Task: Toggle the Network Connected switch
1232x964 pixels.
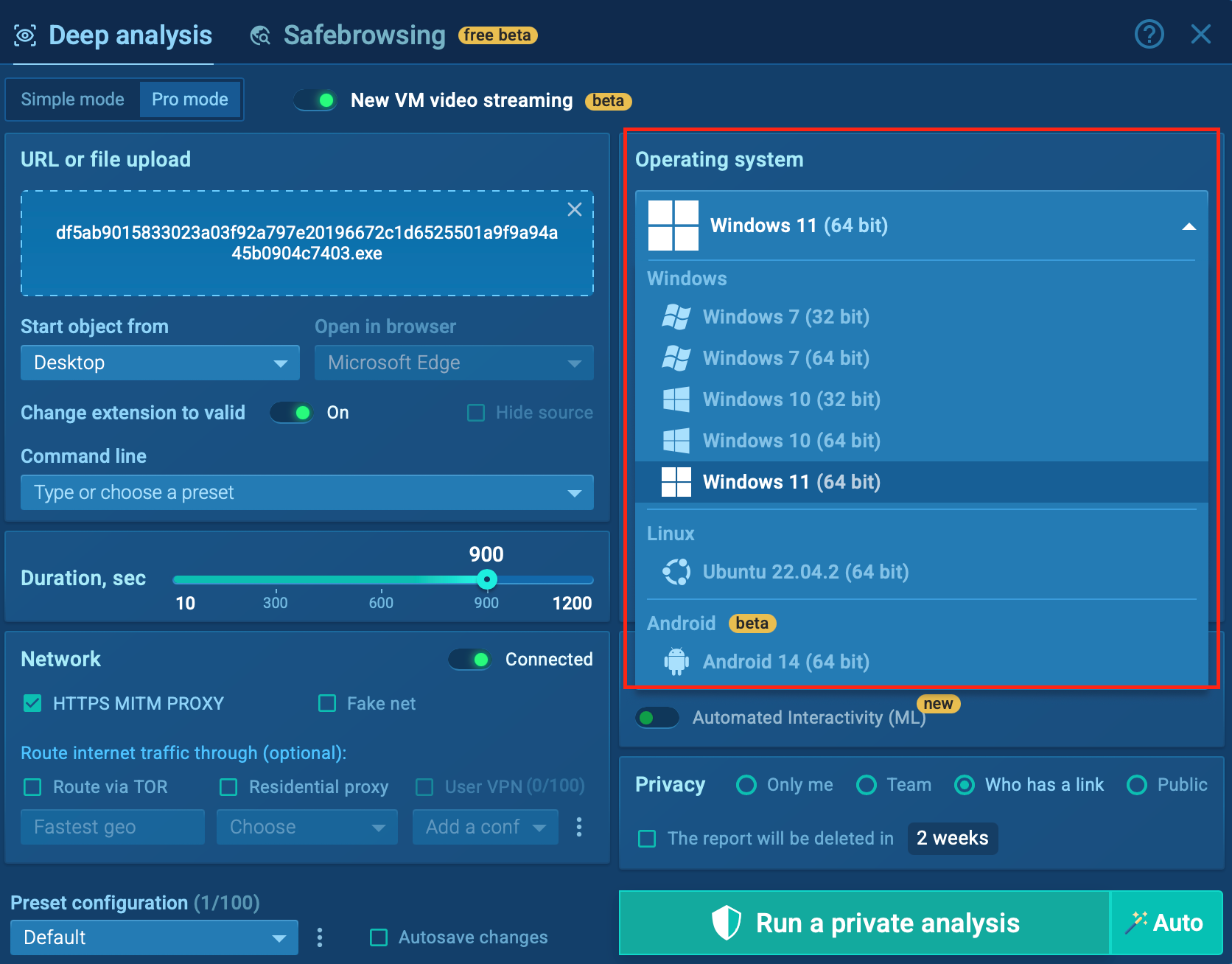Action: tap(469, 660)
